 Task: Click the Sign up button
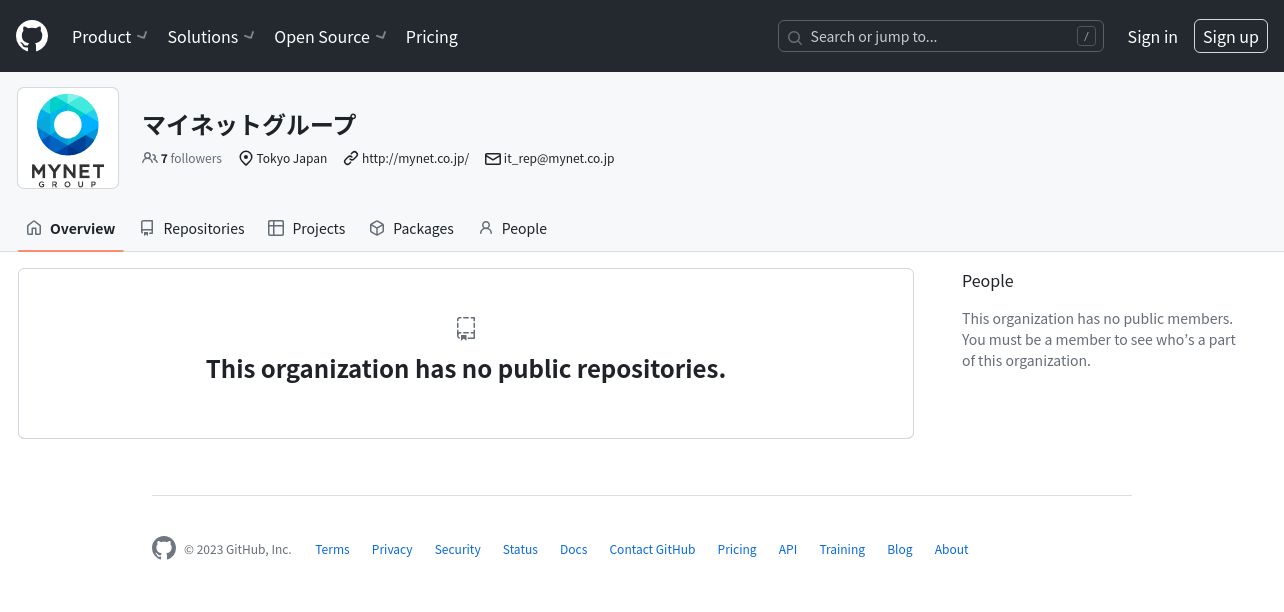pos(1230,37)
